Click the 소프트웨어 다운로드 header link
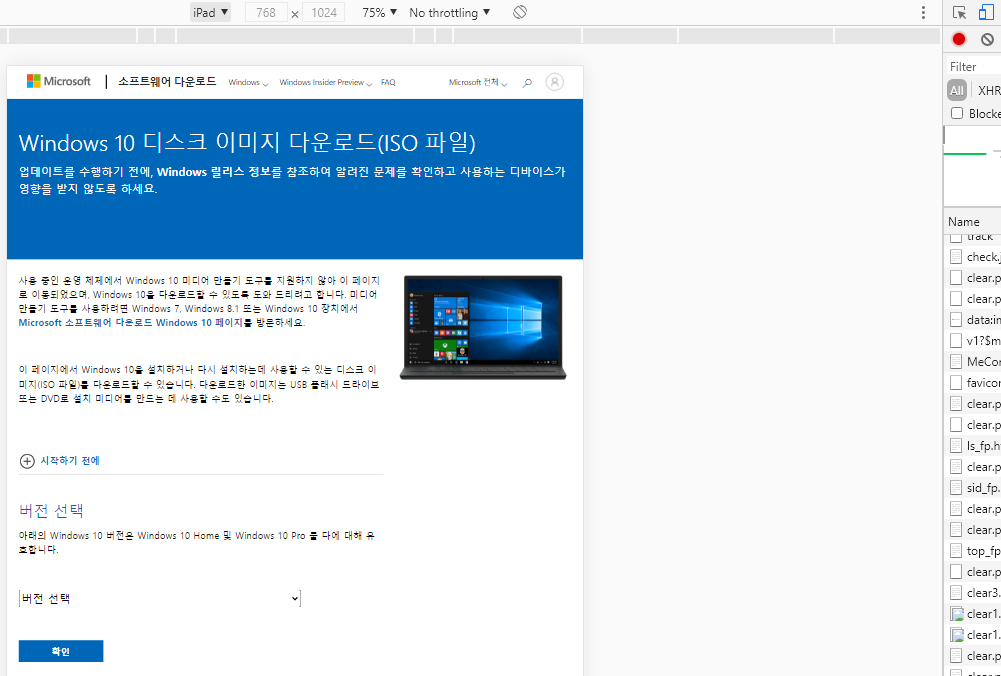Screen dimensions: 1001x676 167,82
